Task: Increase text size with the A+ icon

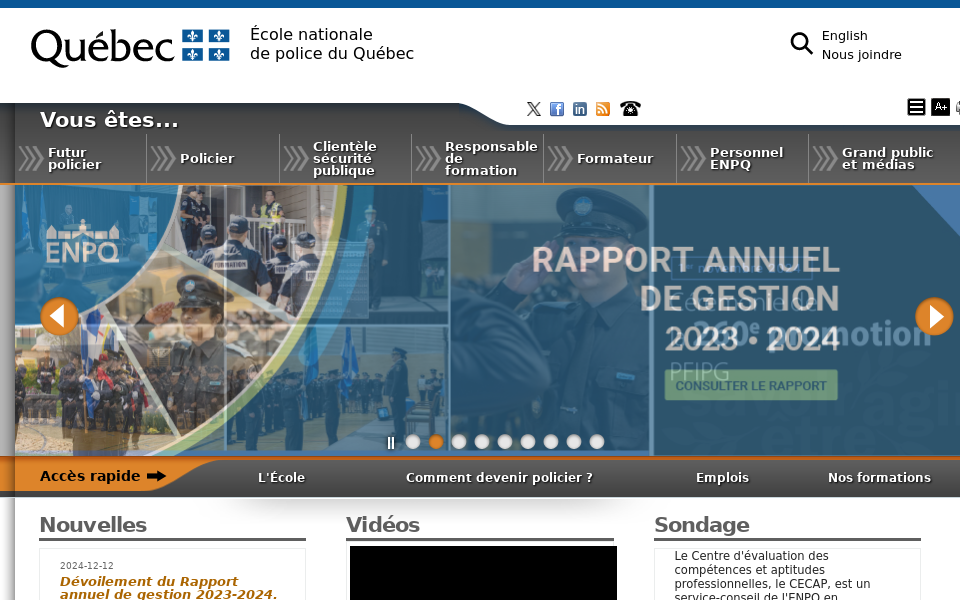Action: (x=940, y=106)
